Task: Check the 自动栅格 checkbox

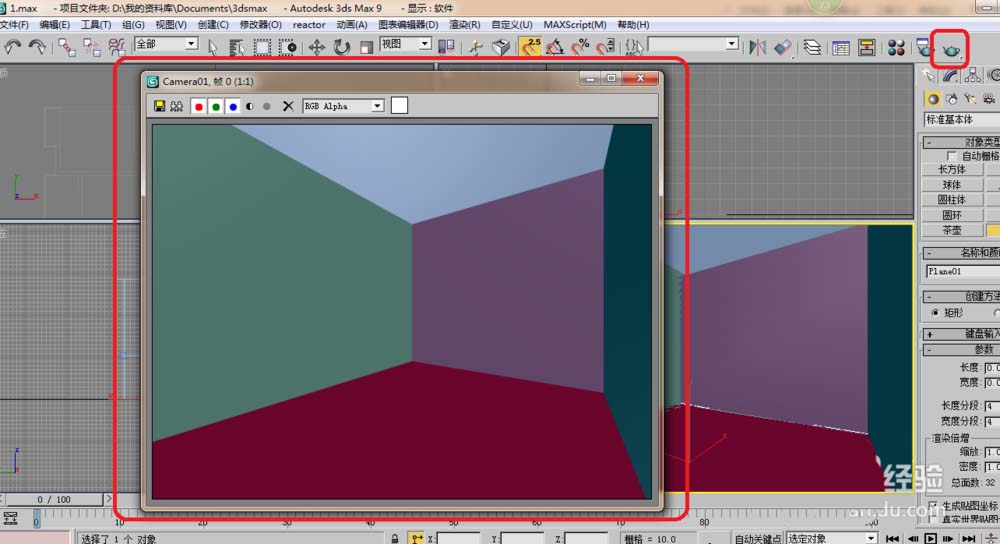Action: pyautogui.click(x=951, y=156)
